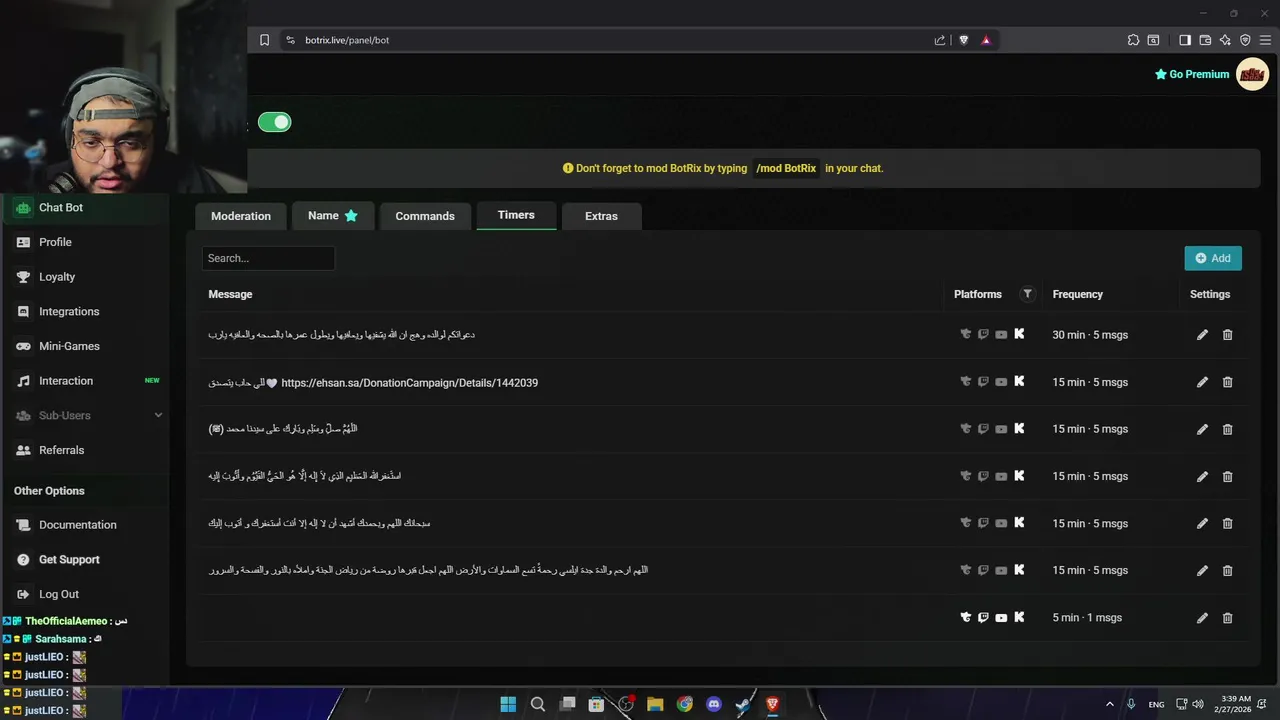Toggle YouTube platform for the 5 min timer
The height and width of the screenshot is (720, 1280).
[1001, 618]
